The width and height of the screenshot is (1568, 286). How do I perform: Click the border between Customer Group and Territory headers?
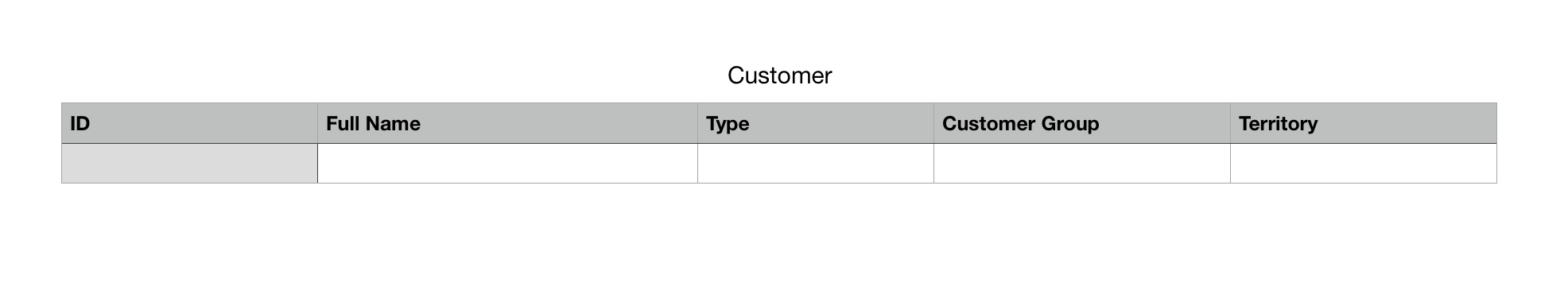pyautogui.click(x=1230, y=123)
